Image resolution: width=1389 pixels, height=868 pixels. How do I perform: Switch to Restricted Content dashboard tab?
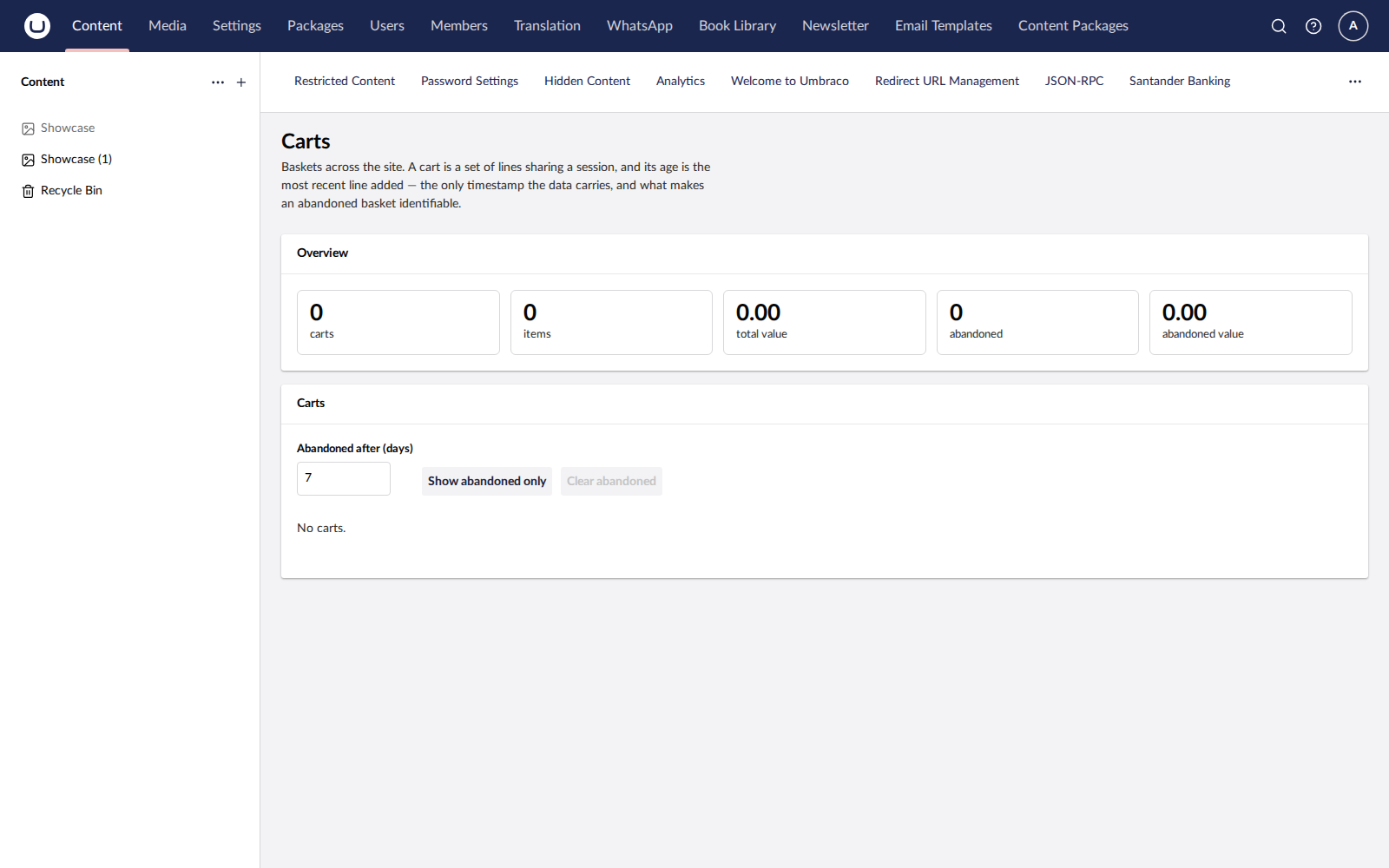[345, 82]
